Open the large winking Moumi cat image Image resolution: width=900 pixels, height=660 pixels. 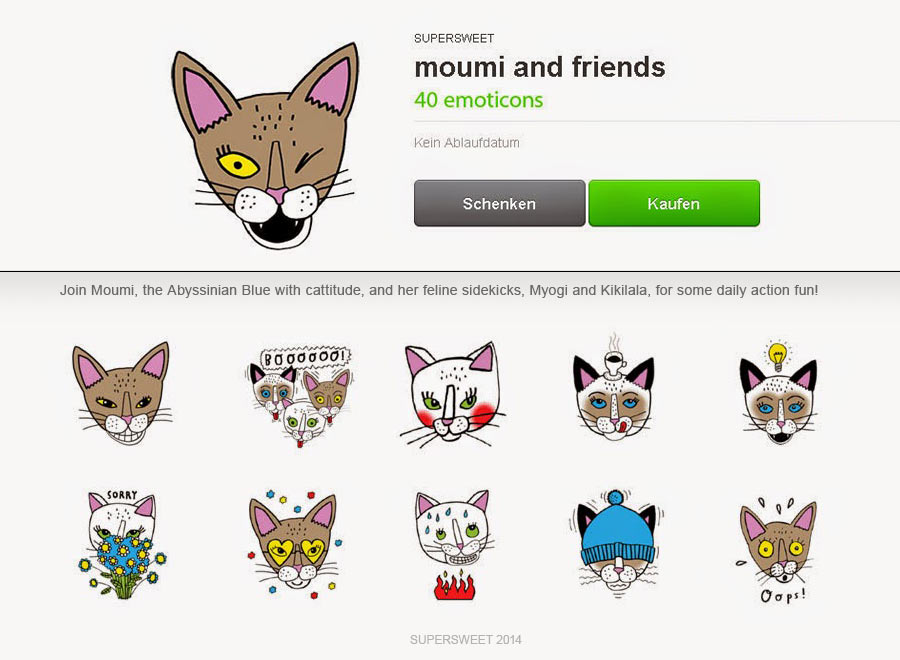pyautogui.click(x=264, y=146)
